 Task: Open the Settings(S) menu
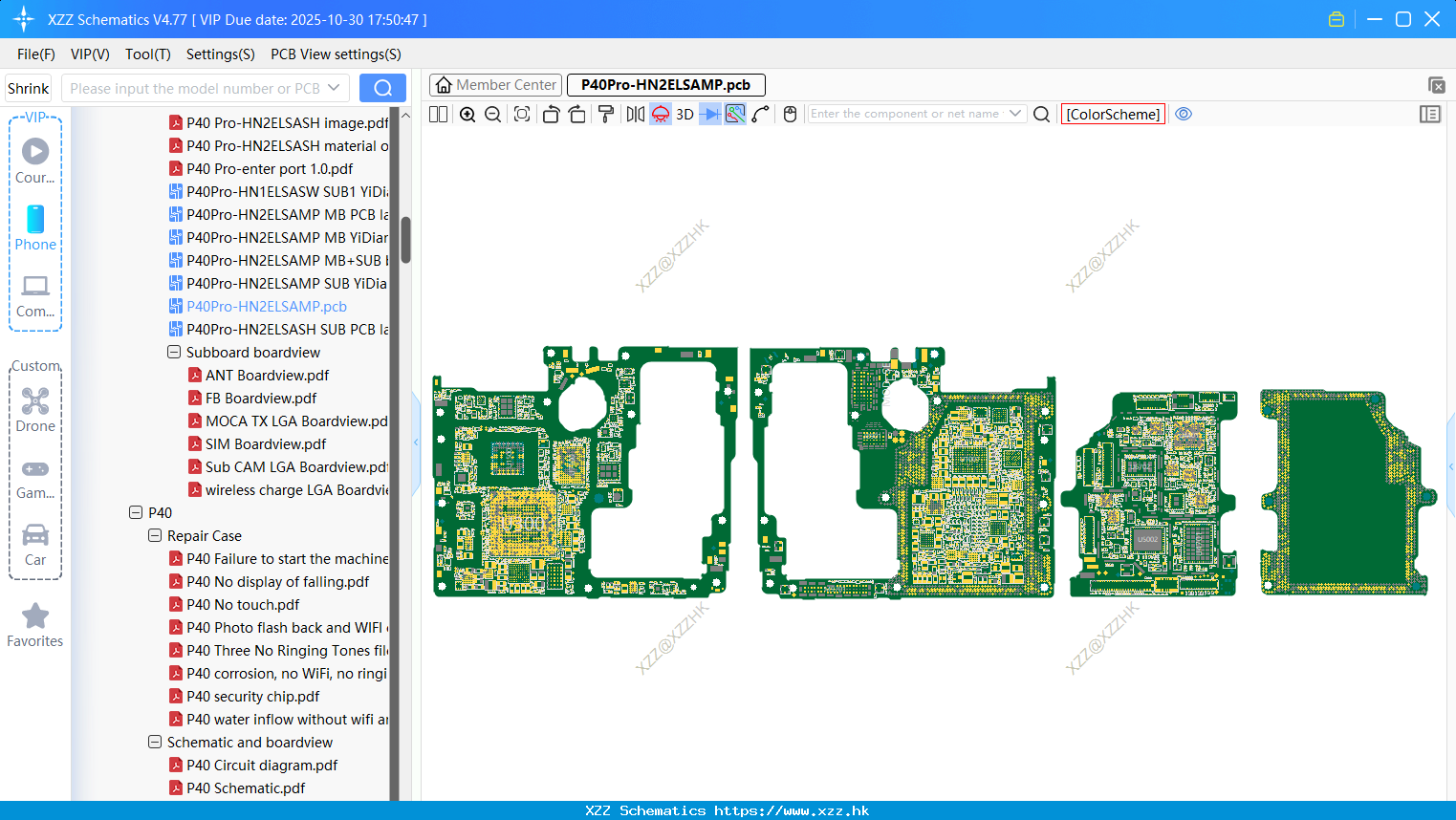tap(221, 54)
